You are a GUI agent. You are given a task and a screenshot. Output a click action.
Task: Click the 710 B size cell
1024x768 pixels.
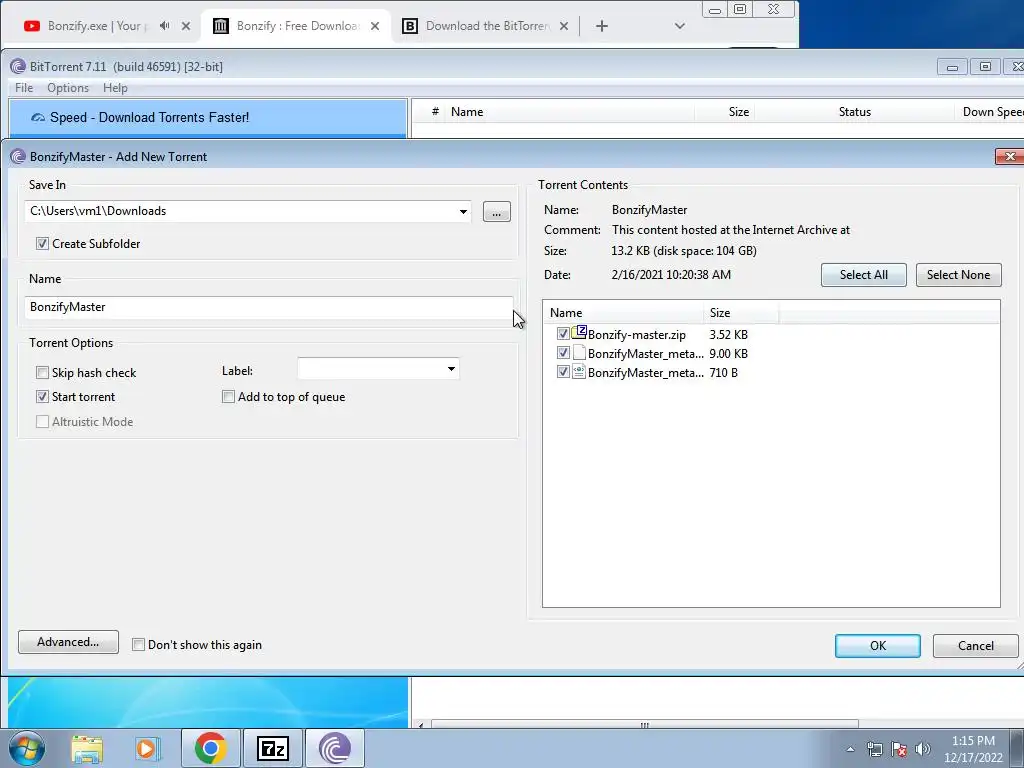[x=724, y=372]
